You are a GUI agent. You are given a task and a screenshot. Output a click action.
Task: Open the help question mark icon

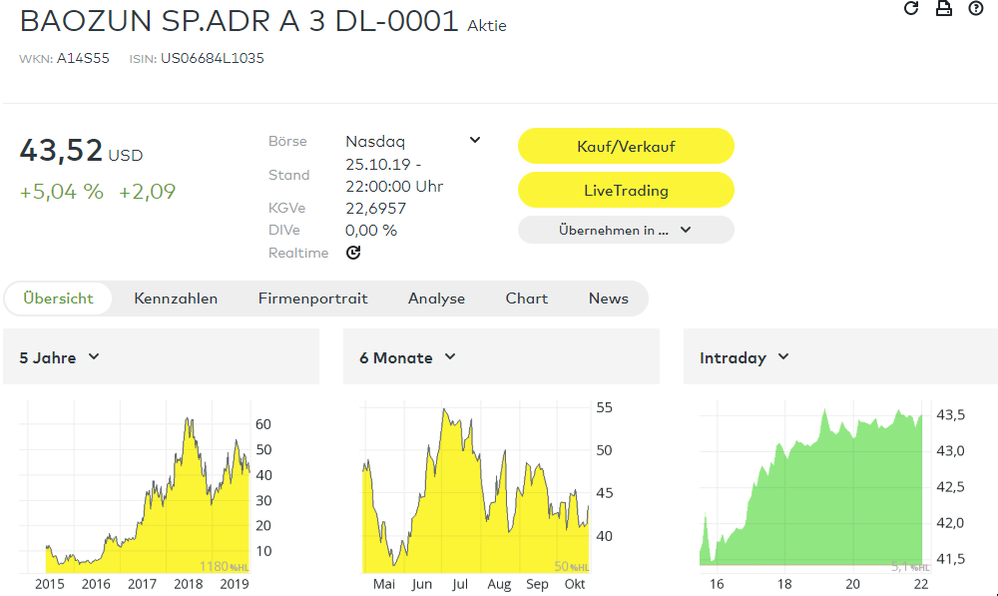[x=976, y=9]
